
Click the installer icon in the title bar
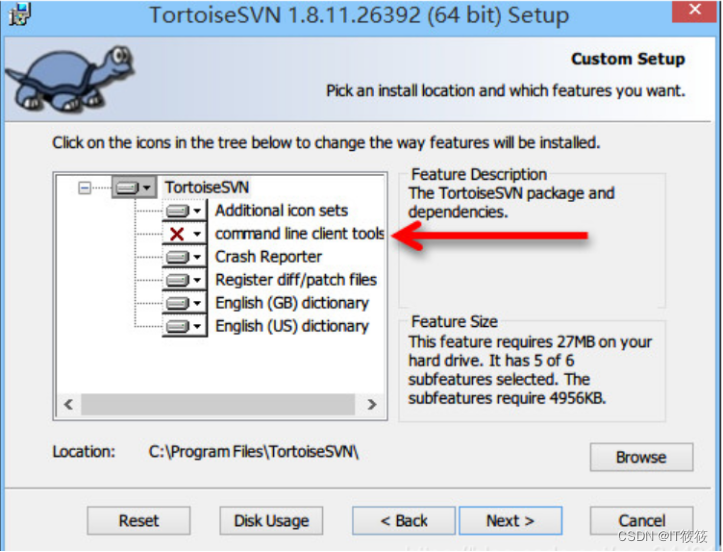tap(20, 15)
